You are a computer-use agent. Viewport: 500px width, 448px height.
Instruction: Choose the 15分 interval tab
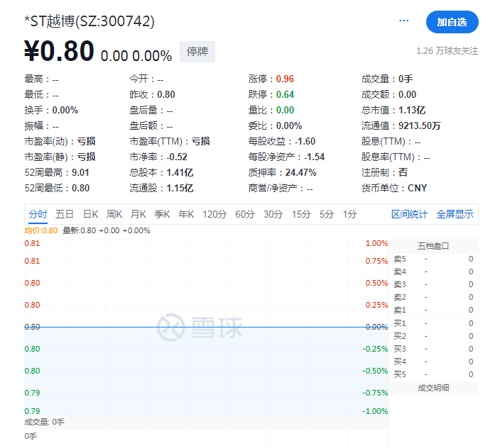pyautogui.click(x=301, y=214)
